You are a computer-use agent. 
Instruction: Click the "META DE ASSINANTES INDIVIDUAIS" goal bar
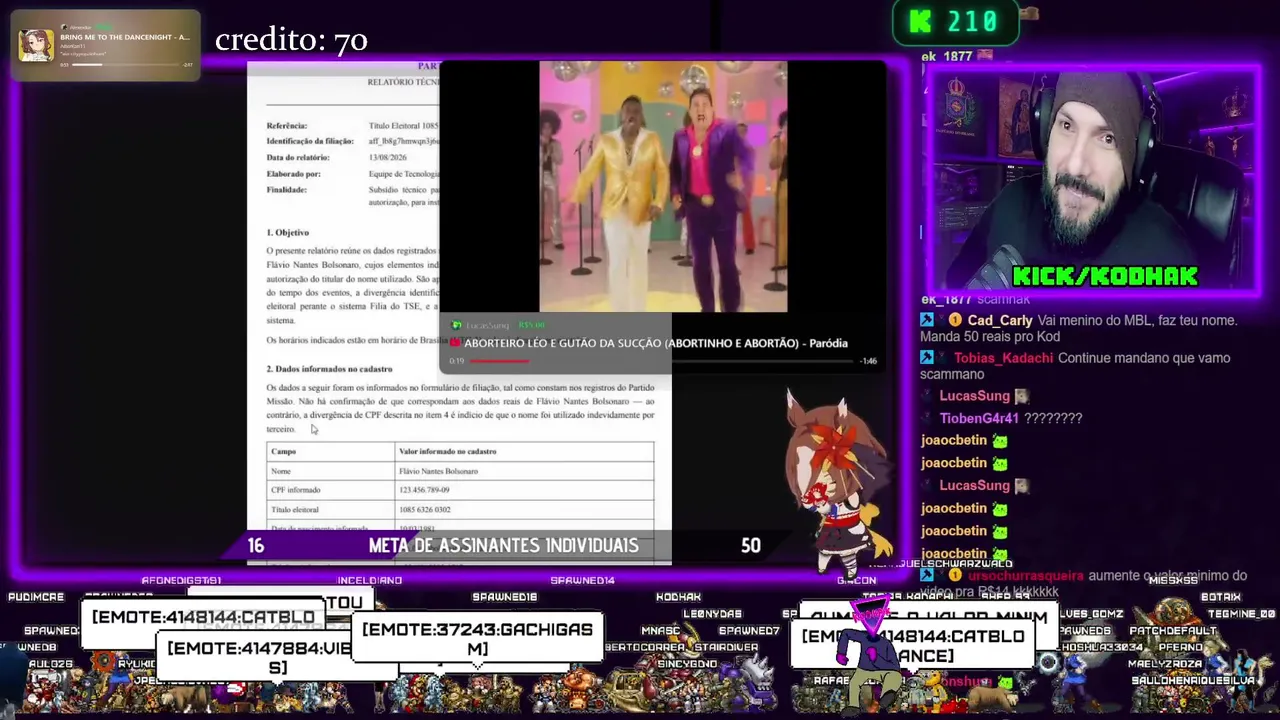coord(503,545)
